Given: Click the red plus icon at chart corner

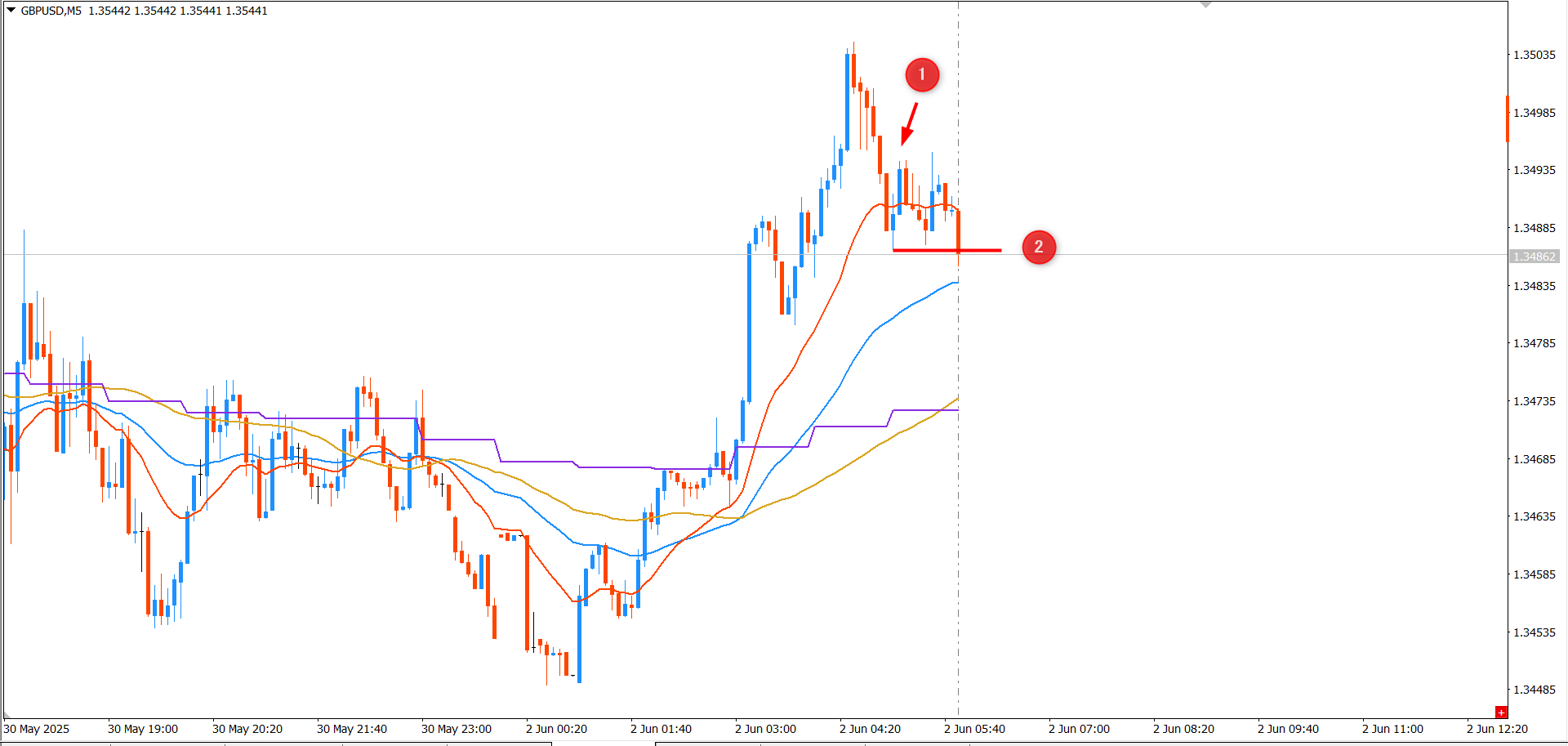Looking at the screenshot, I should [1501, 712].
